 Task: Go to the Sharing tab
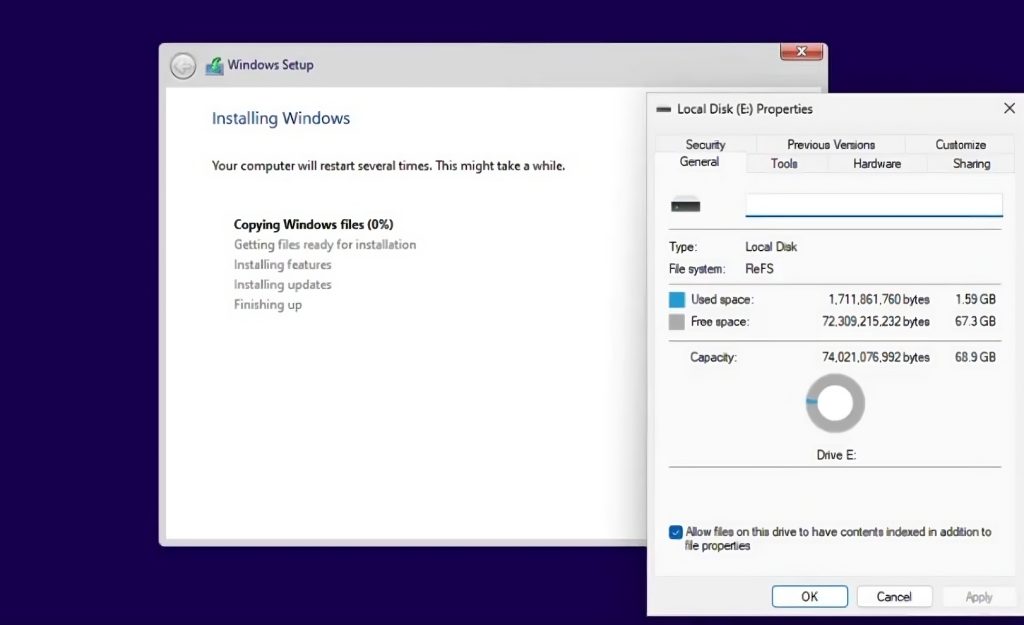coord(971,164)
